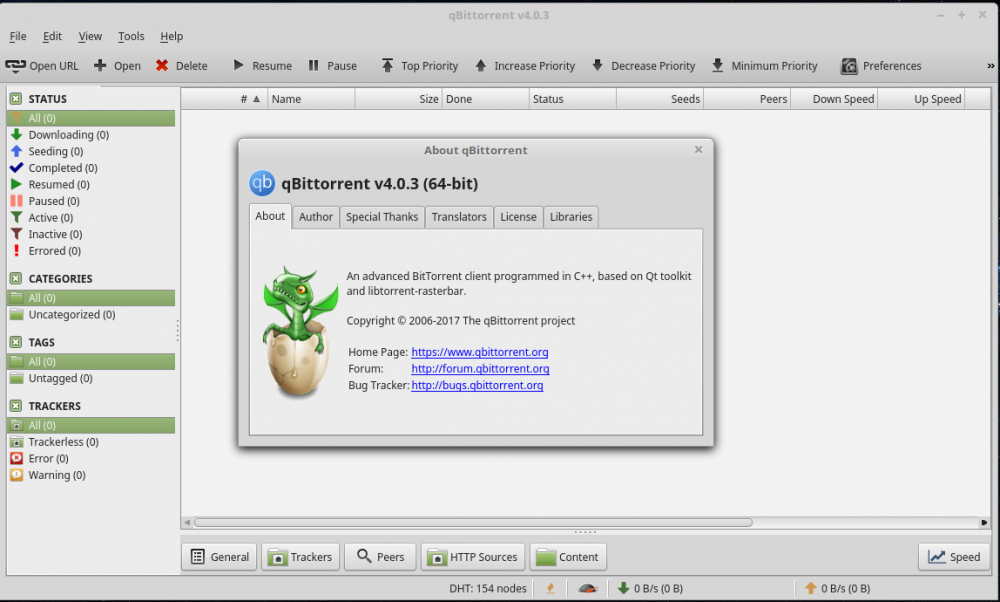The height and width of the screenshot is (602, 1000).
Task: Click the connection status flame icon
Action: (x=550, y=588)
